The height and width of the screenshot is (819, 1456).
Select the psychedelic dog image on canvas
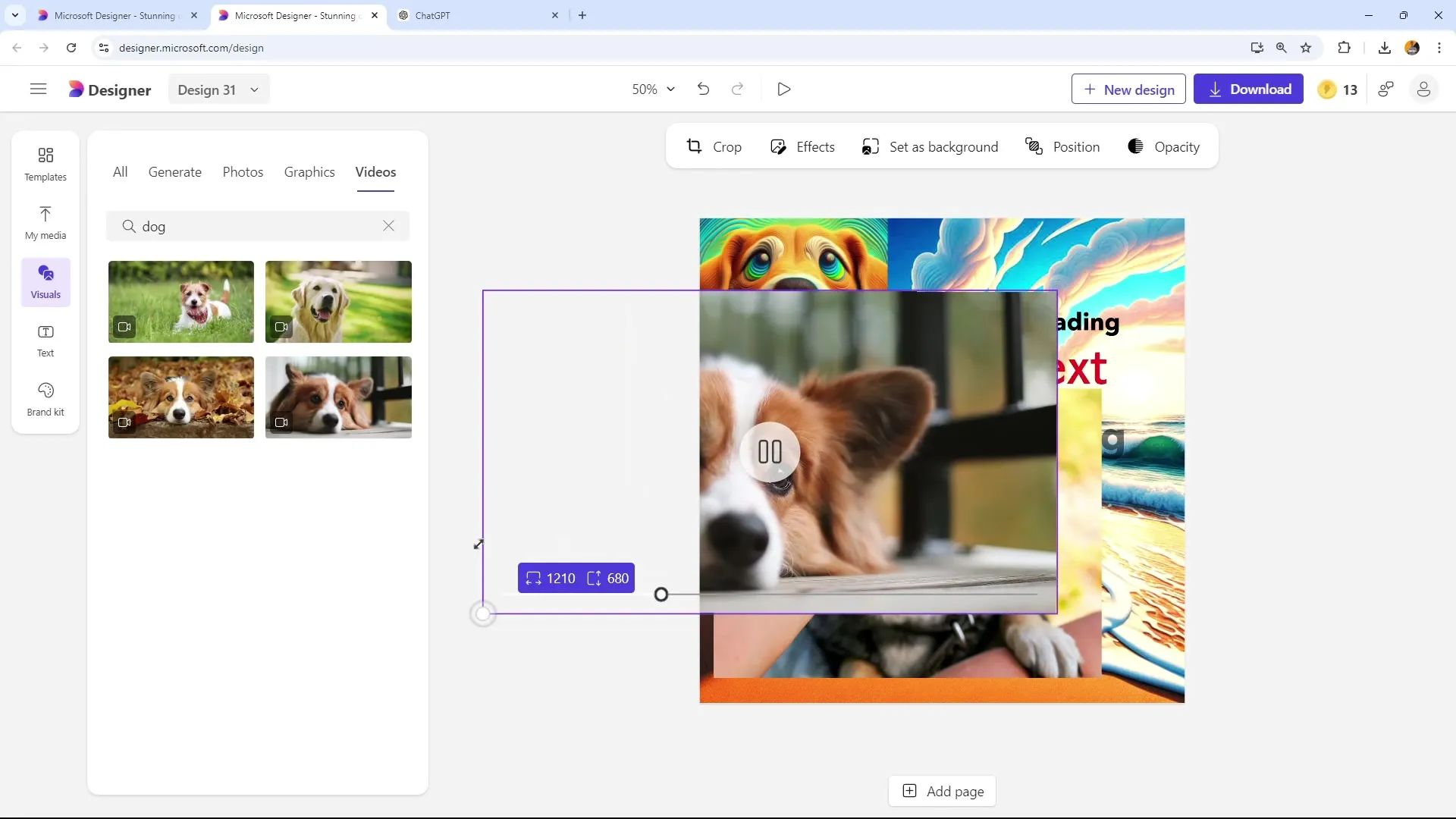click(x=793, y=254)
